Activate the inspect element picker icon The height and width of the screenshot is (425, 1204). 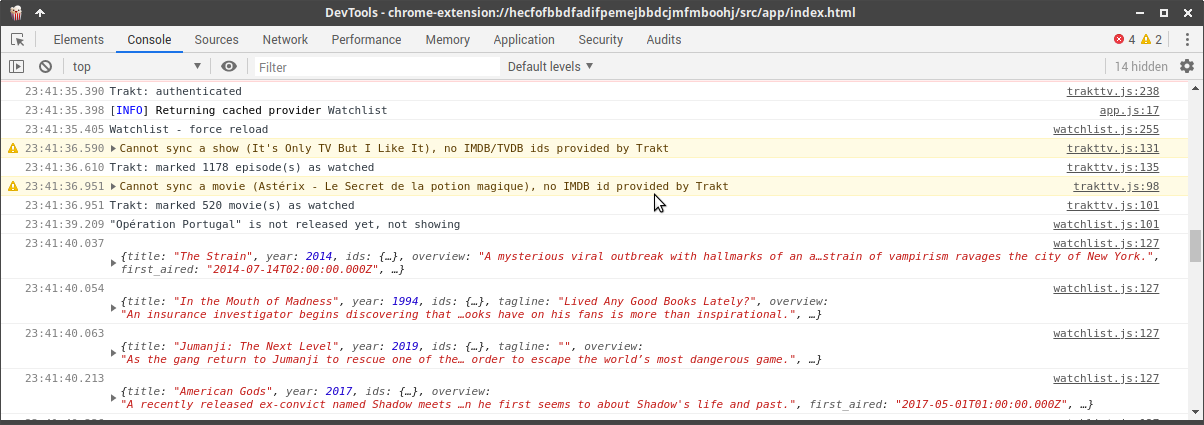(17, 40)
